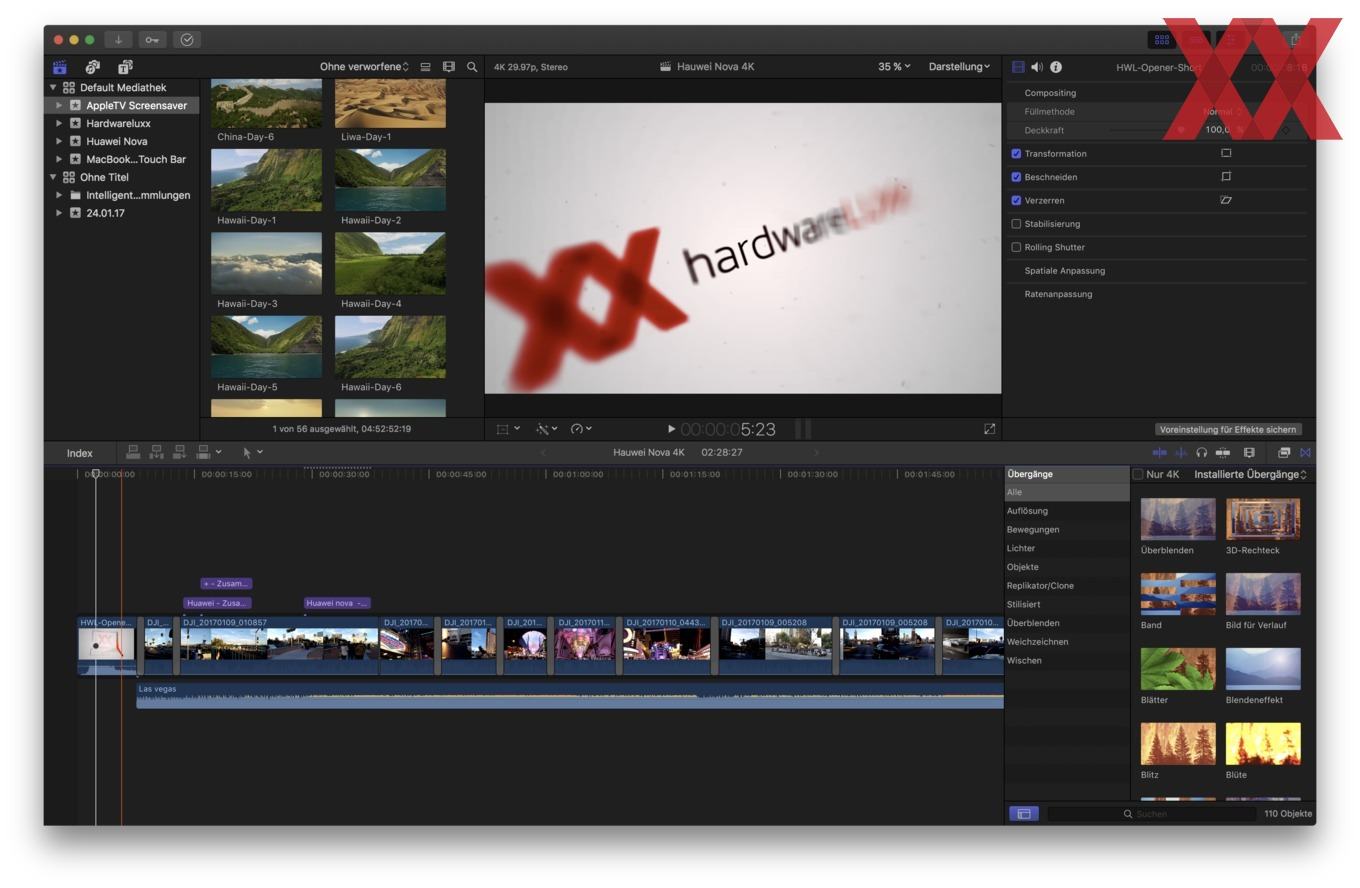This screenshot has width=1360, height=888.
Task: Connect clip to primary storyline button
Action: coord(133,453)
